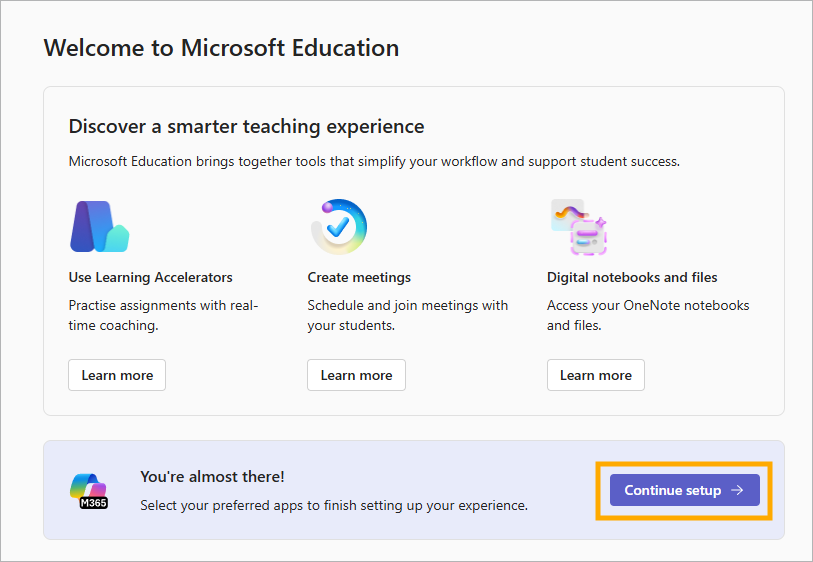Click the Select your preferred apps text
The height and width of the screenshot is (562, 813).
tap(334, 505)
